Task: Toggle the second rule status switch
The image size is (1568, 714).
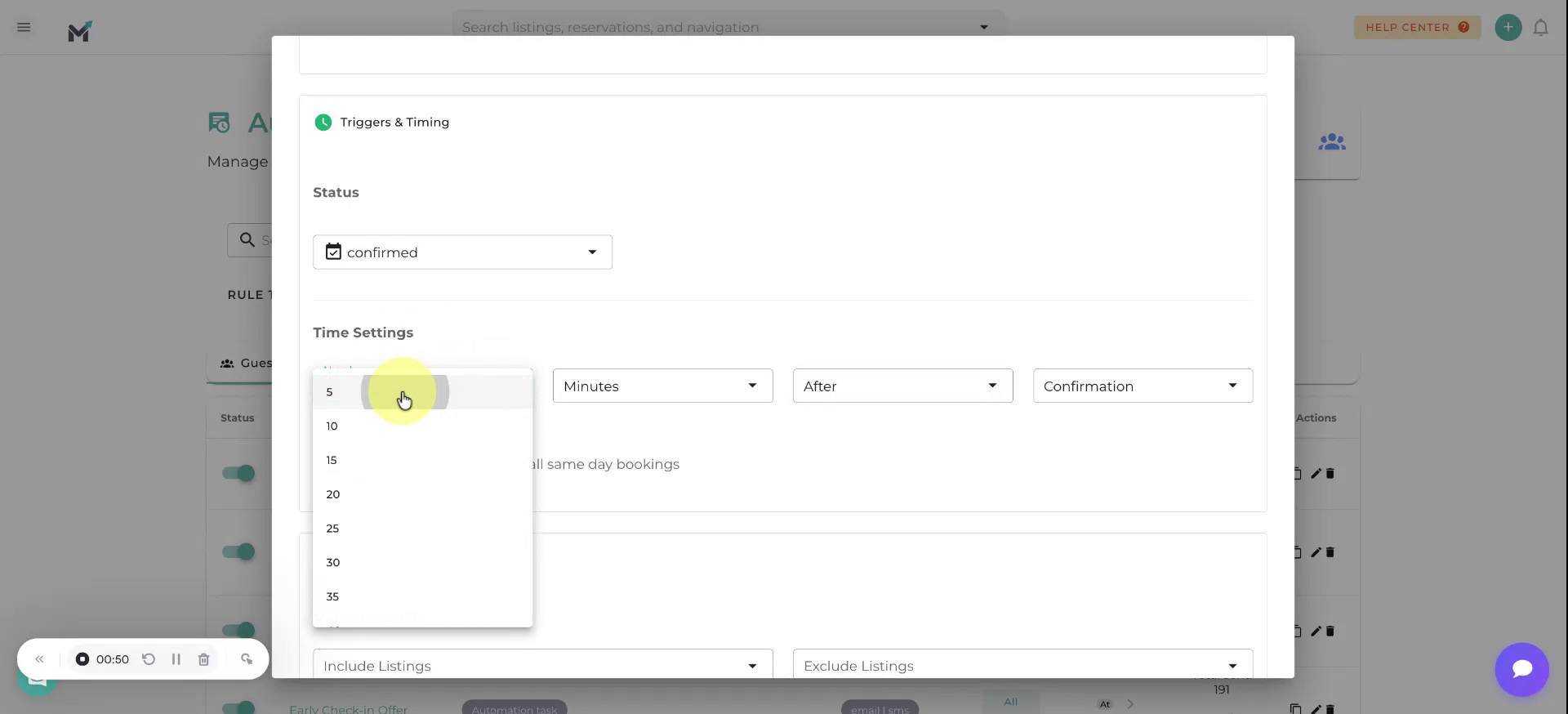Action: point(238,552)
